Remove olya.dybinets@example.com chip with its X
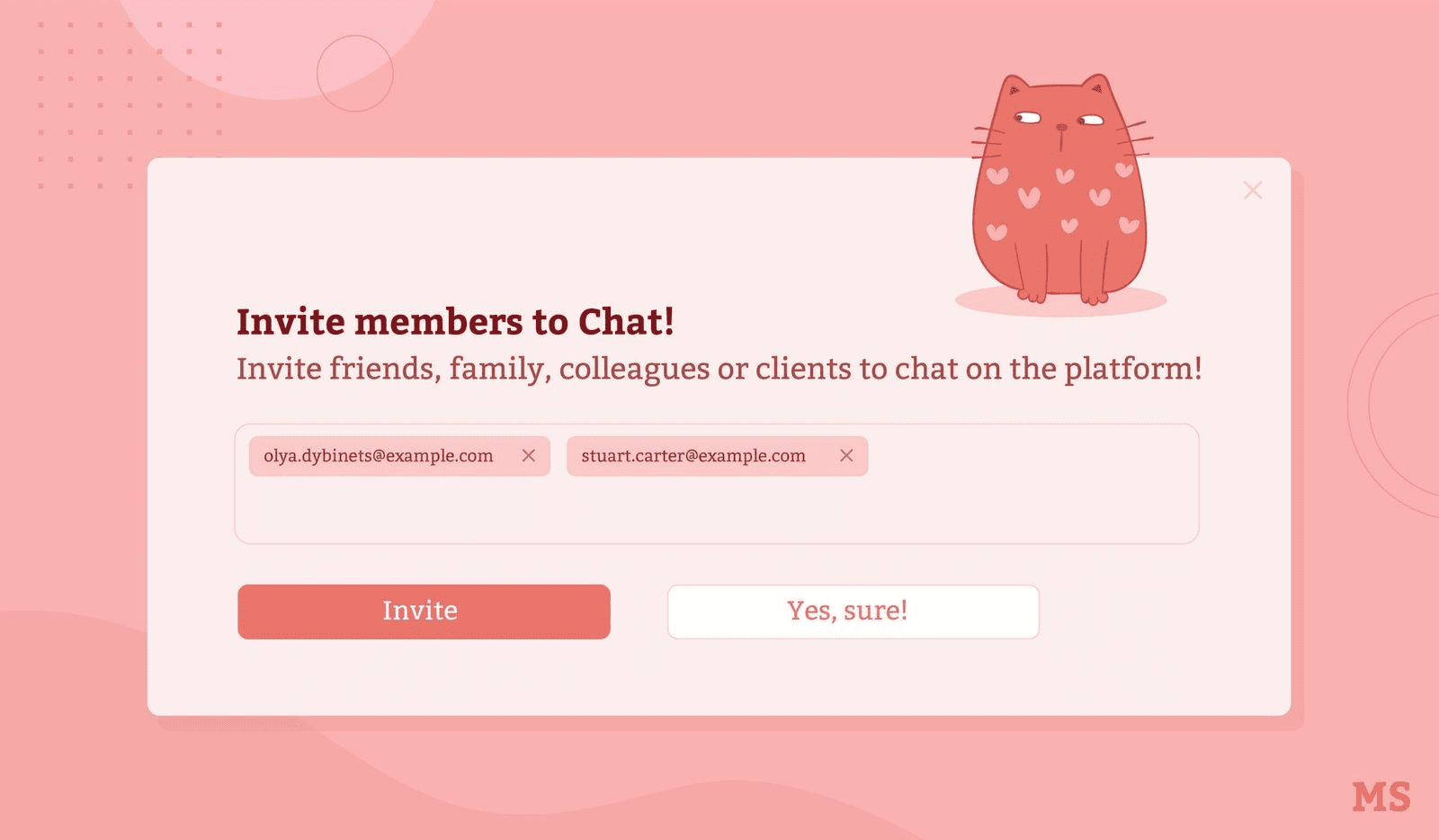 coord(529,456)
